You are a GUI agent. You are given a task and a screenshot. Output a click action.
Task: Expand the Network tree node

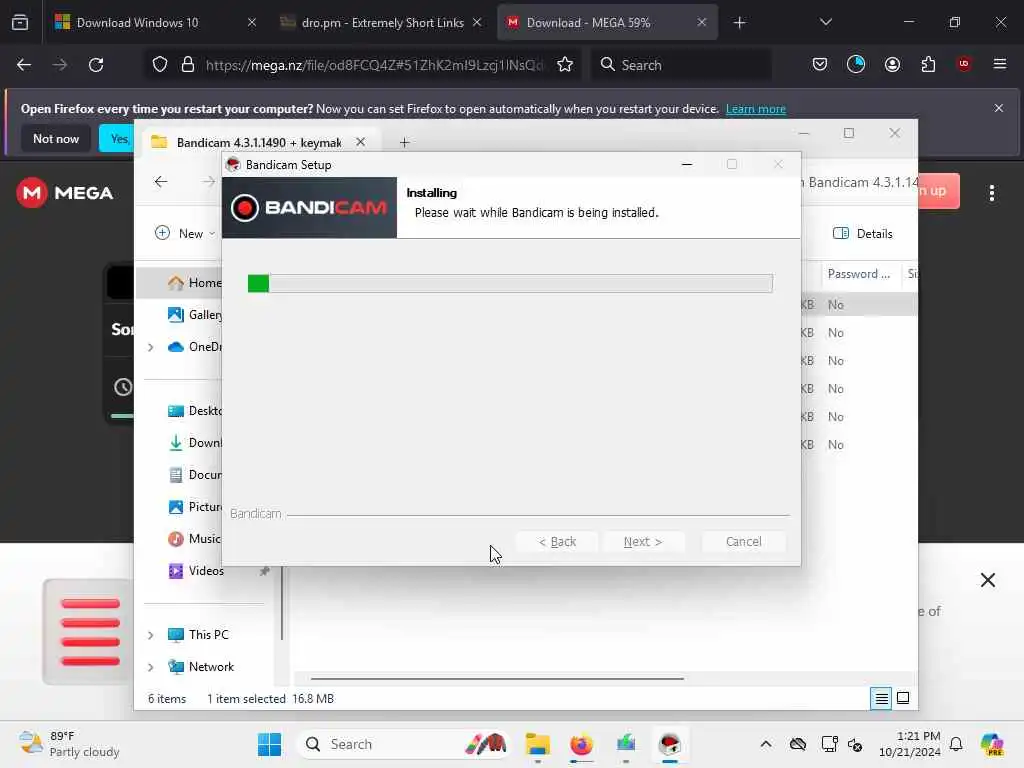pos(150,667)
